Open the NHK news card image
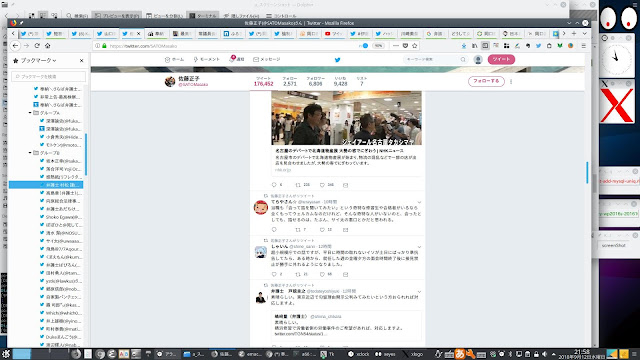 point(347,118)
